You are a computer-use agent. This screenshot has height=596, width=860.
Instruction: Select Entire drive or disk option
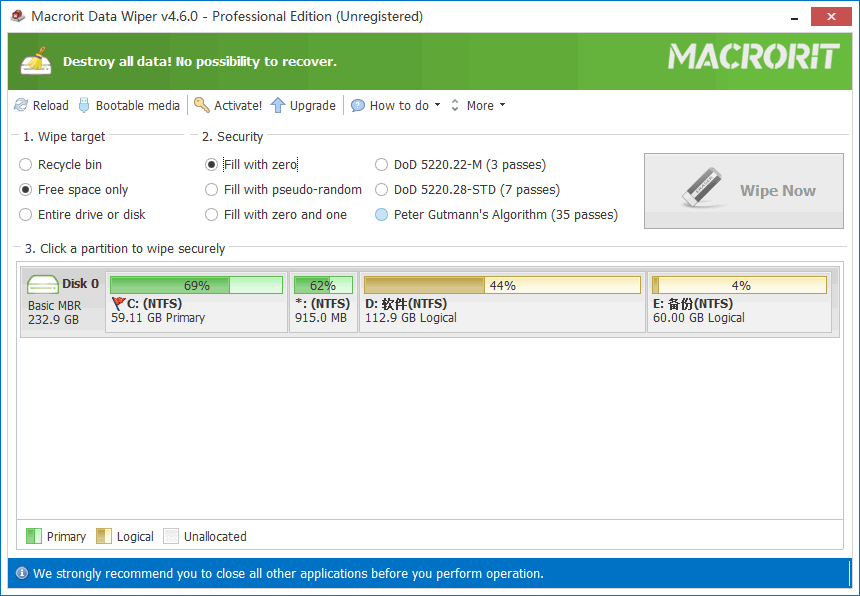coord(82,214)
